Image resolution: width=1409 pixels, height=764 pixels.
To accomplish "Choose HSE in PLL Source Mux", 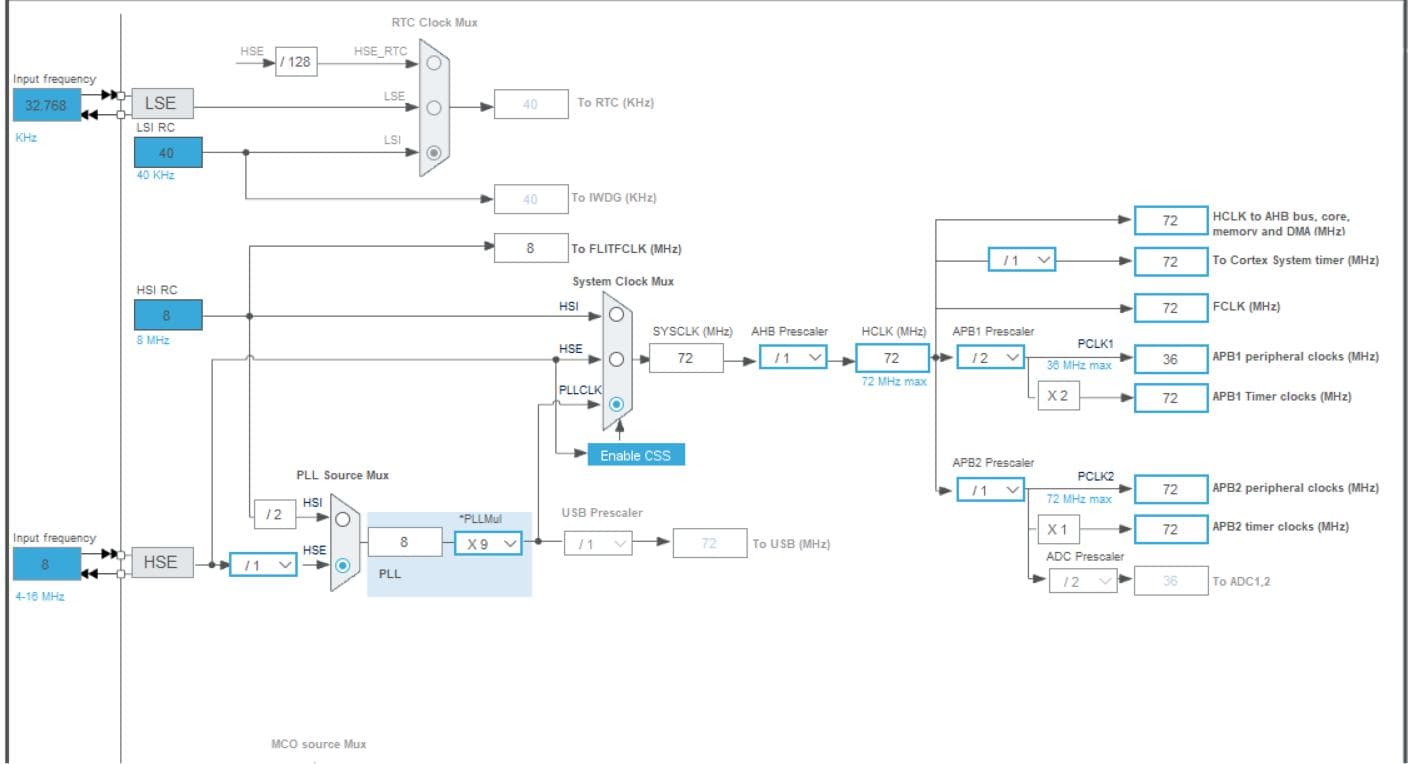I will point(343,565).
